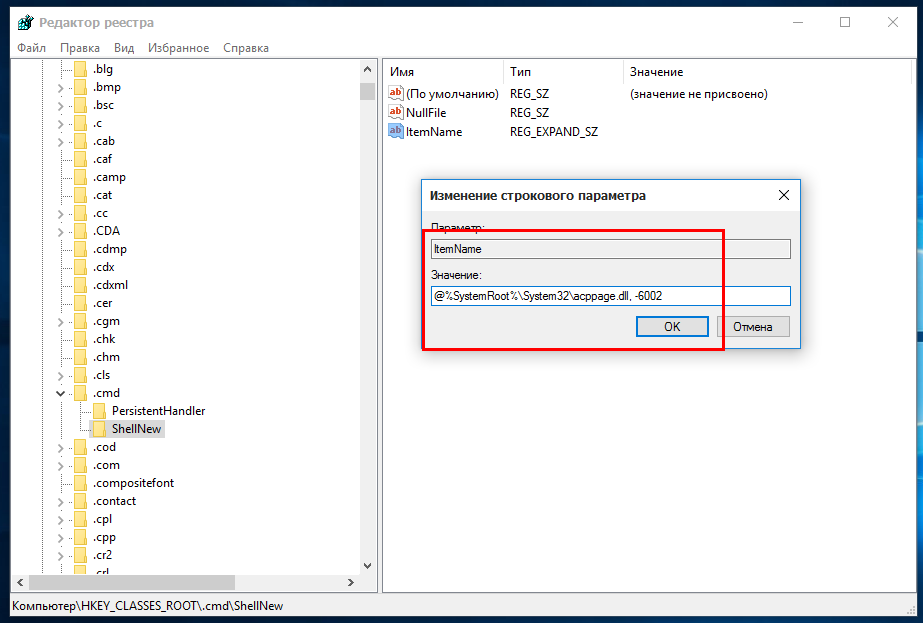Select the (По умолчанию) value name
The width and height of the screenshot is (923, 623).
coord(452,94)
